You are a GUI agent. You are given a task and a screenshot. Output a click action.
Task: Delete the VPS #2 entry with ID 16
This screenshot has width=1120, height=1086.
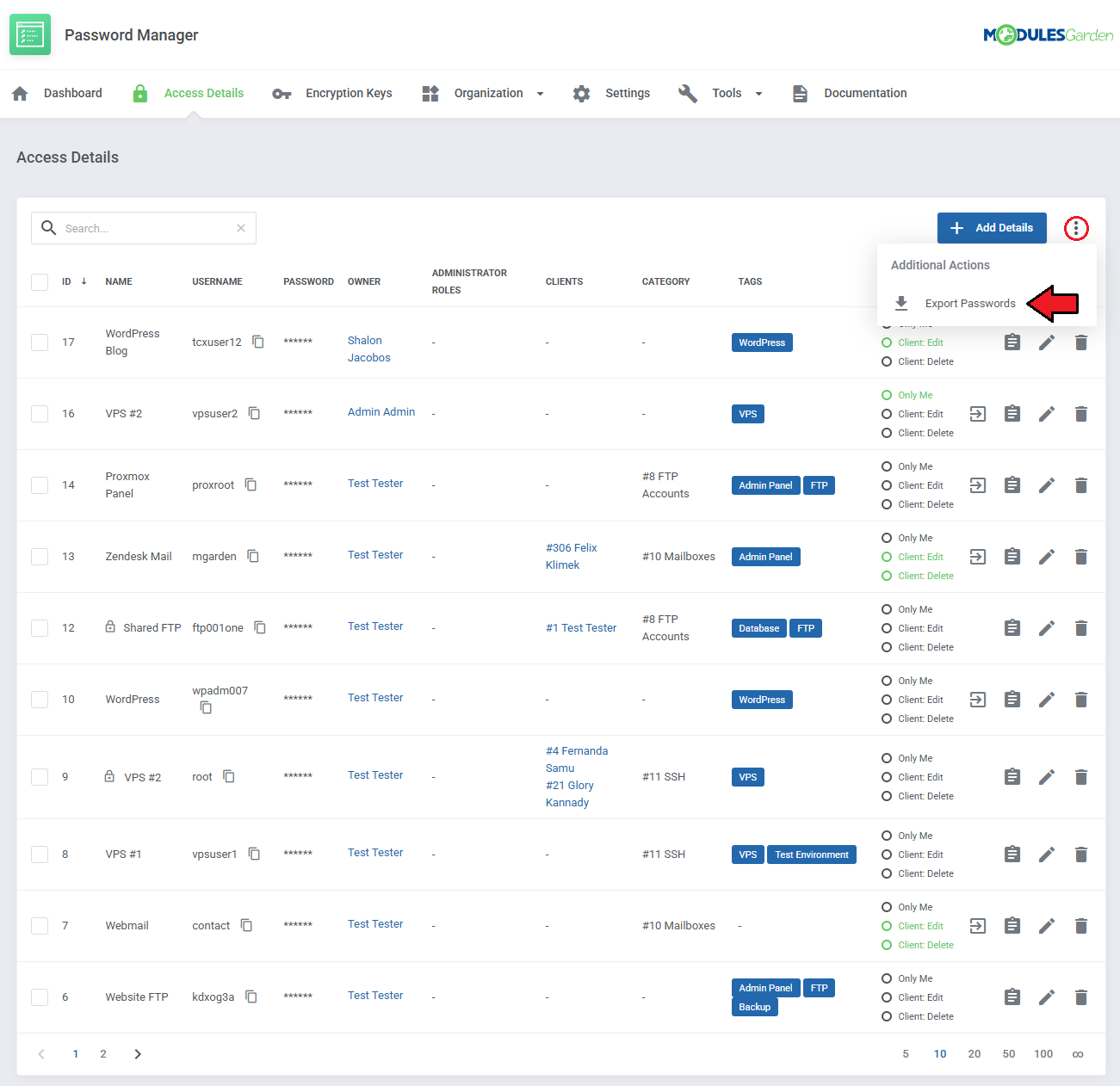[x=1080, y=414]
